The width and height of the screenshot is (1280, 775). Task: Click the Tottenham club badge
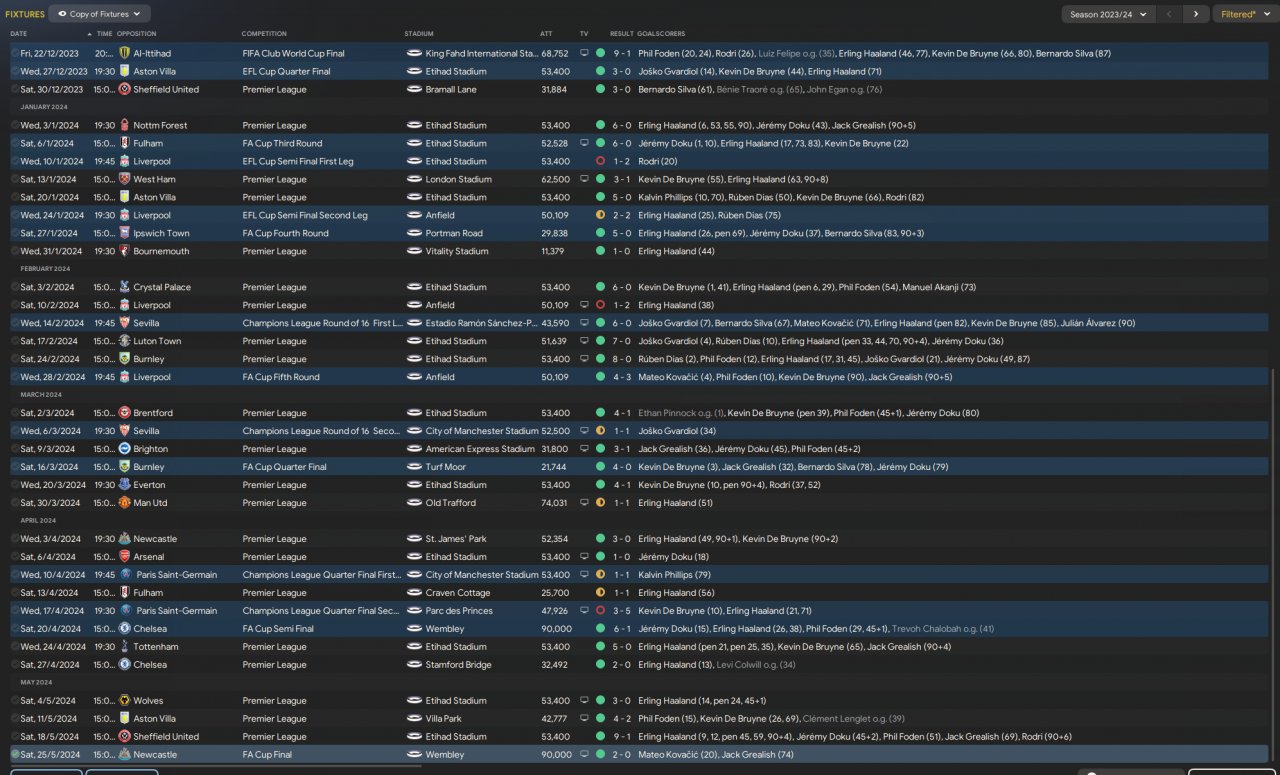pyautogui.click(x=125, y=647)
